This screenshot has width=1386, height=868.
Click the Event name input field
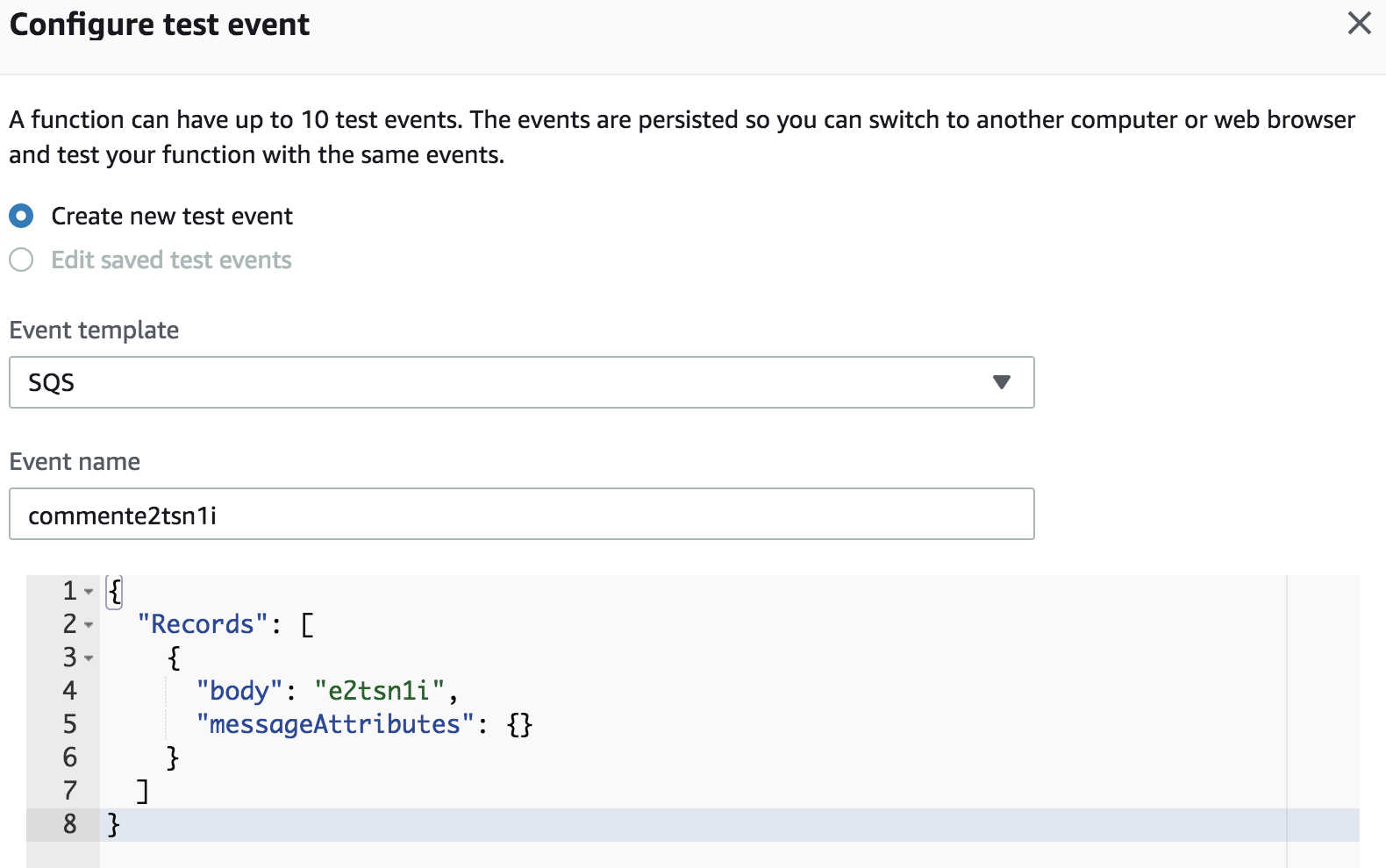521,514
